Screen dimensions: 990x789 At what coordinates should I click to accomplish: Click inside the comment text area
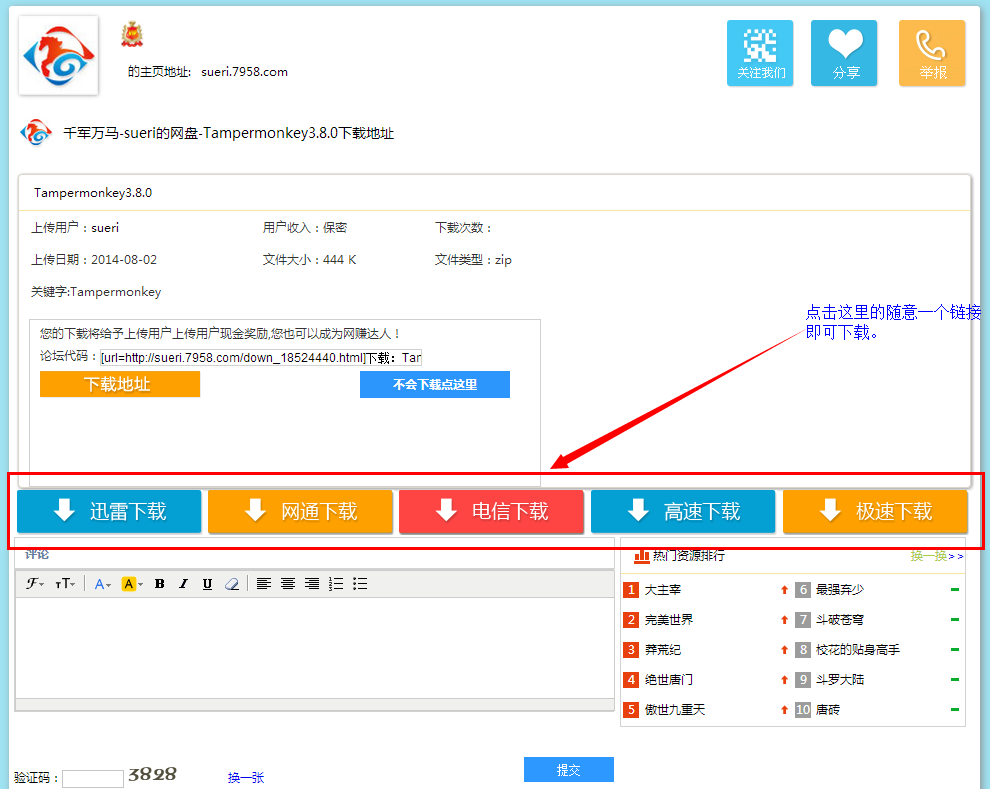tap(314, 648)
